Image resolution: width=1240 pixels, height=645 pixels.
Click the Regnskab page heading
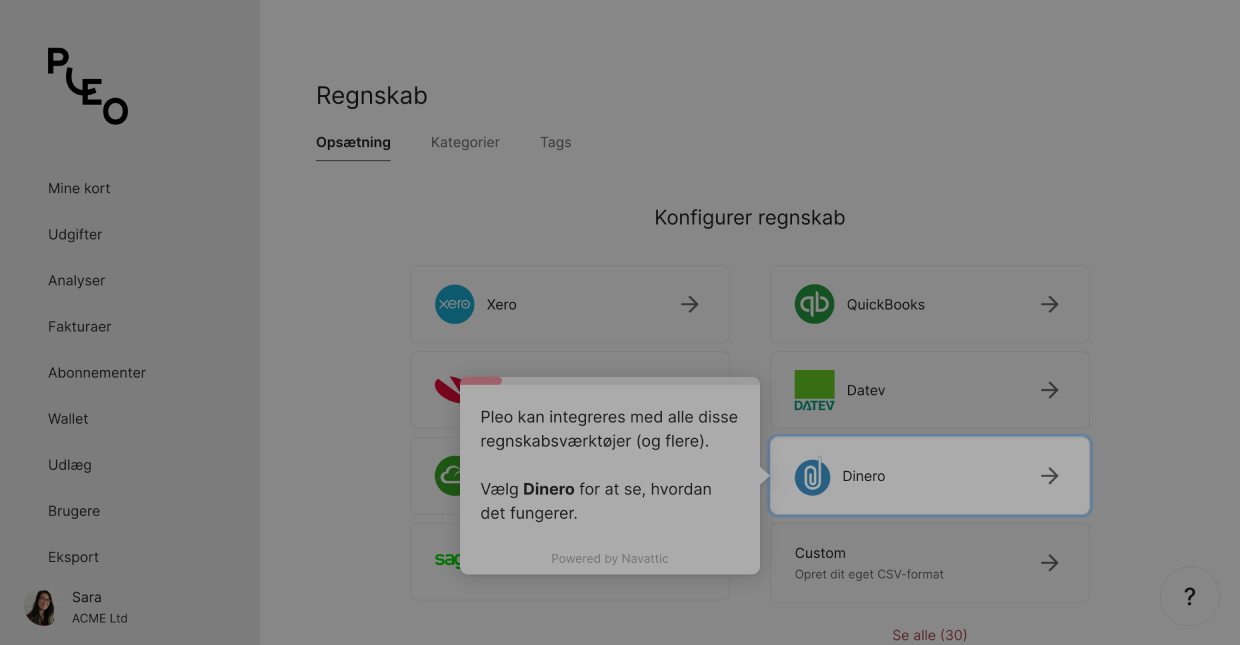pos(372,96)
